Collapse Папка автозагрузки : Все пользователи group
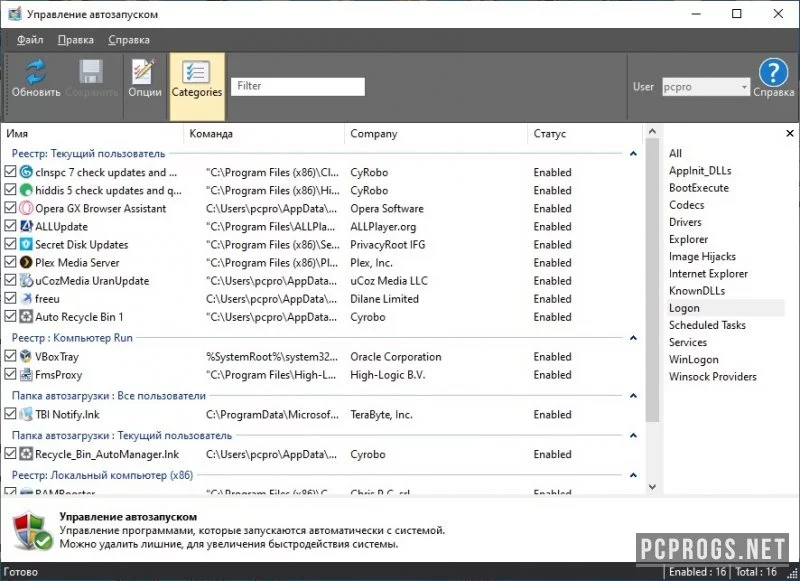This screenshot has width=800, height=581. click(633, 395)
